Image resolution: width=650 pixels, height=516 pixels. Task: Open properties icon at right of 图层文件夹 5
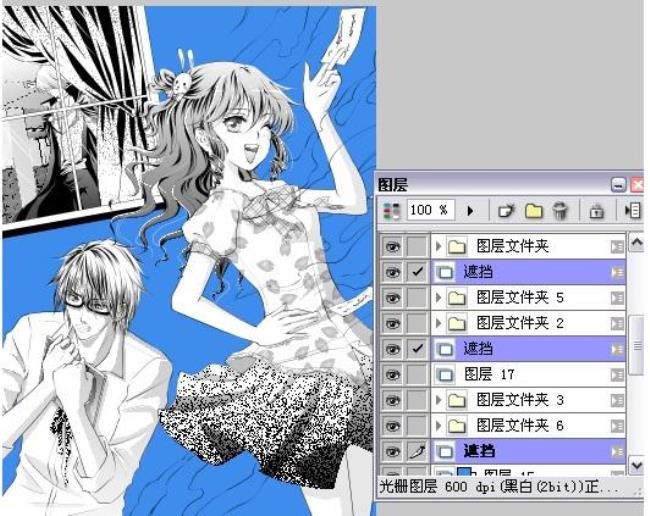617,298
